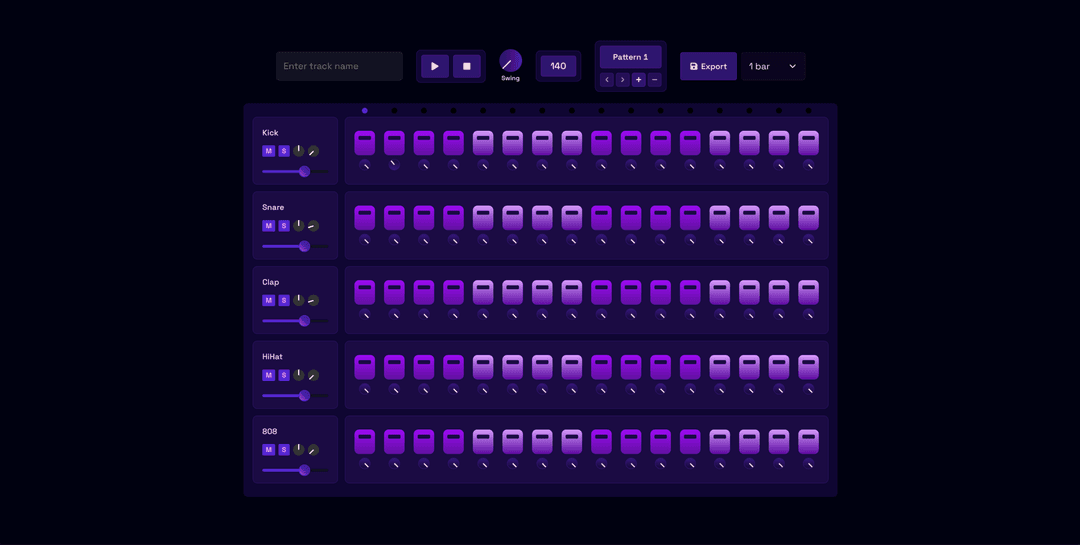The height and width of the screenshot is (545, 1080).
Task: Mute the Kick track
Action: (268, 151)
